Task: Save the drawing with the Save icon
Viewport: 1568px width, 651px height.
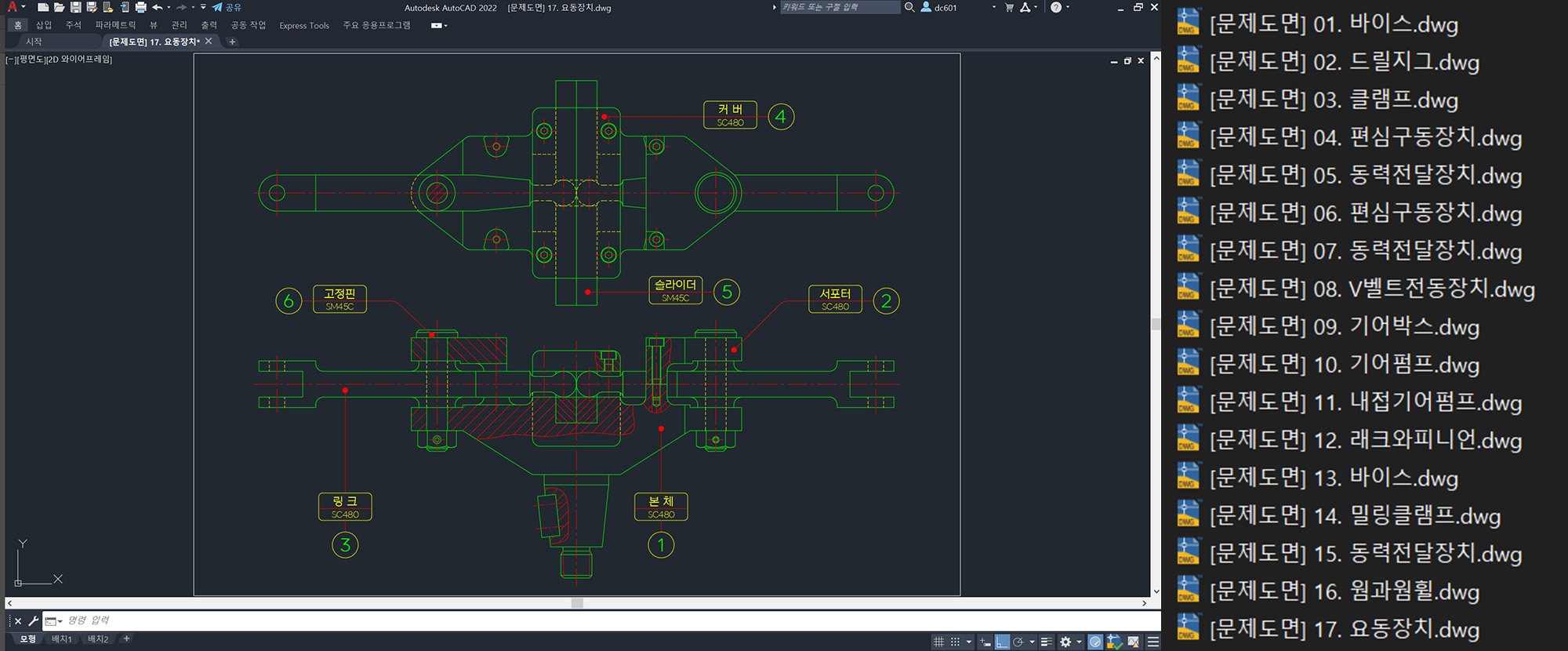Action: pos(75,7)
